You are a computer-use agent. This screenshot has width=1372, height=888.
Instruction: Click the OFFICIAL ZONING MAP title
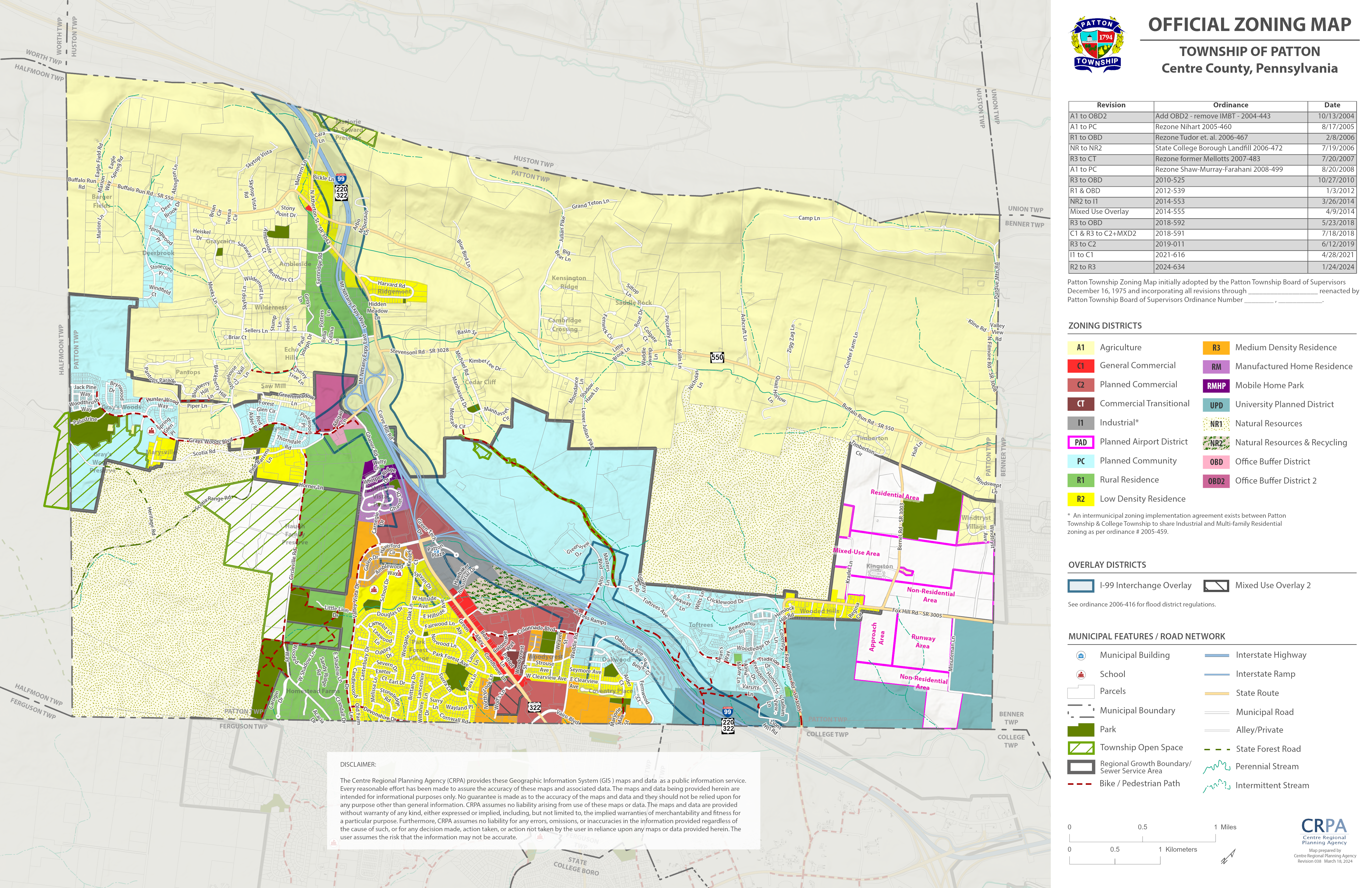point(1249,25)
